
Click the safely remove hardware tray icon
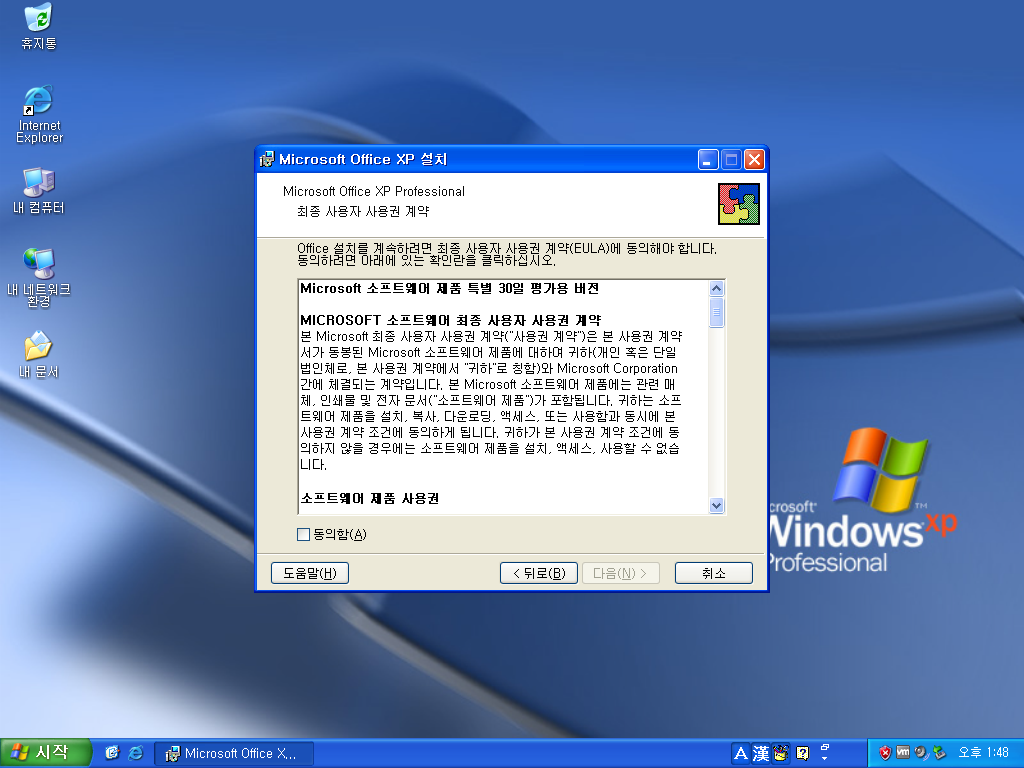[939, 753]
